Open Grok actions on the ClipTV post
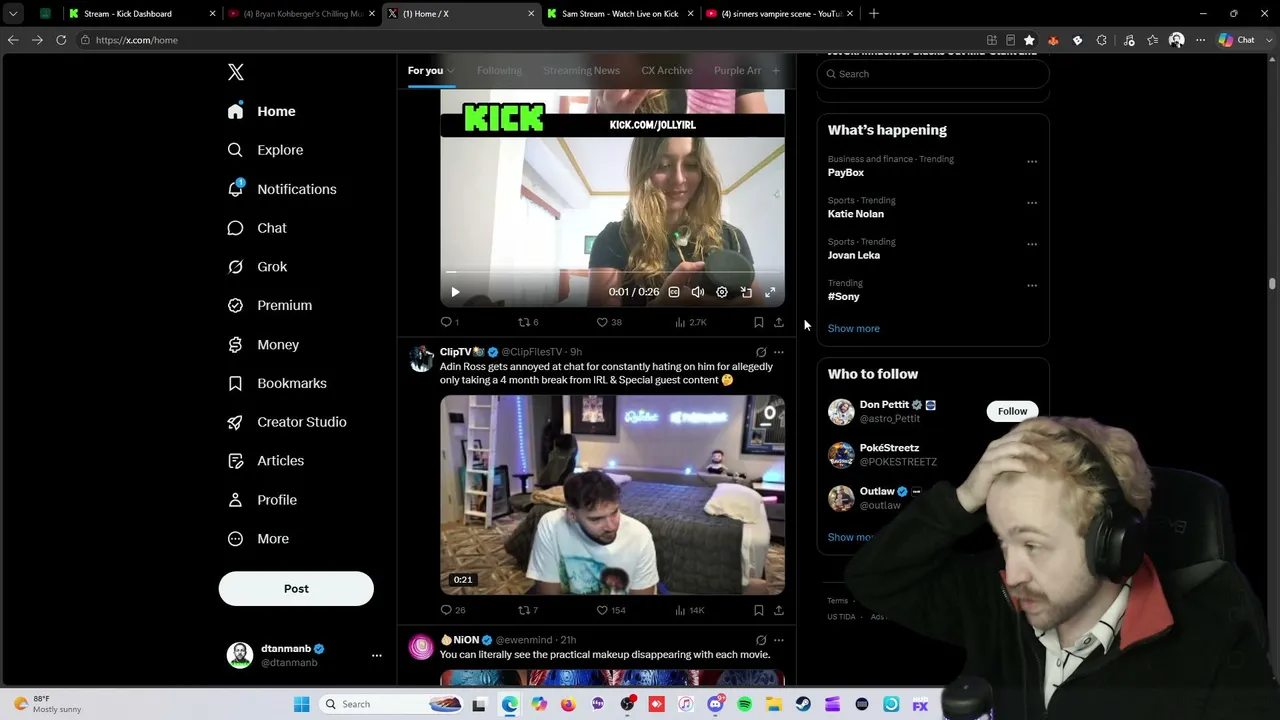The width and height of the screenshot is (1280, 720). tap(761, 352)
